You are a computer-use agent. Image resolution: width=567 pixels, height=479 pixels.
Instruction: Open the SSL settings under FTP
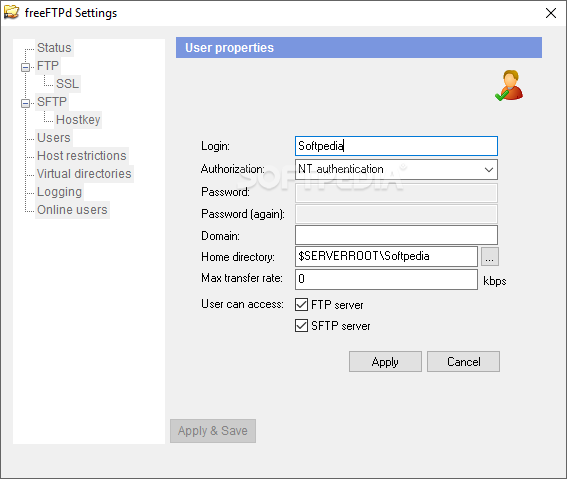click(67, 84)
